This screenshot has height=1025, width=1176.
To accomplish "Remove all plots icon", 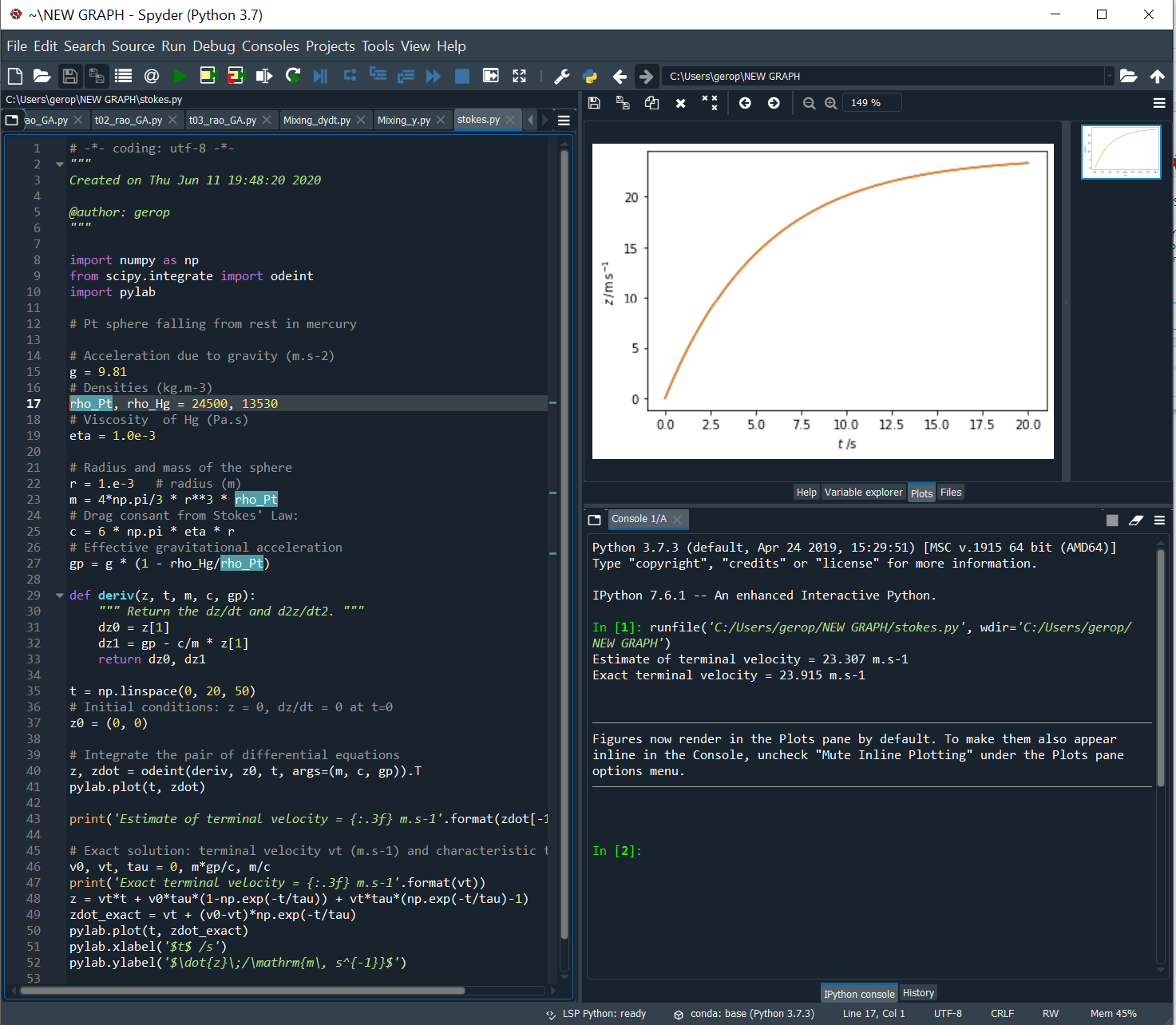I will (710, 103).
